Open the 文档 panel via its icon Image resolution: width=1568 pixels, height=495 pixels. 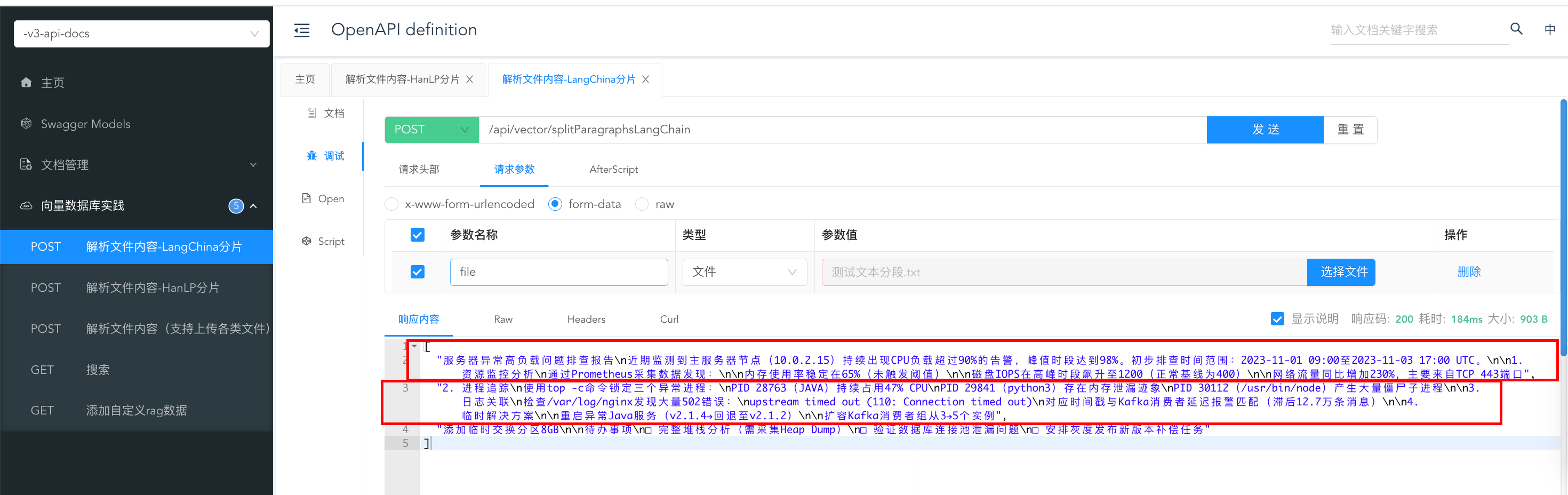(311, 113)
